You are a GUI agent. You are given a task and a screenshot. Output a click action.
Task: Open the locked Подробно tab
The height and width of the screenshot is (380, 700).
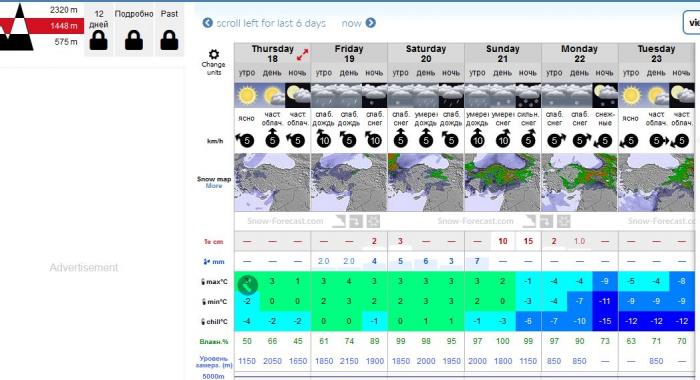[x=134, y=31]
